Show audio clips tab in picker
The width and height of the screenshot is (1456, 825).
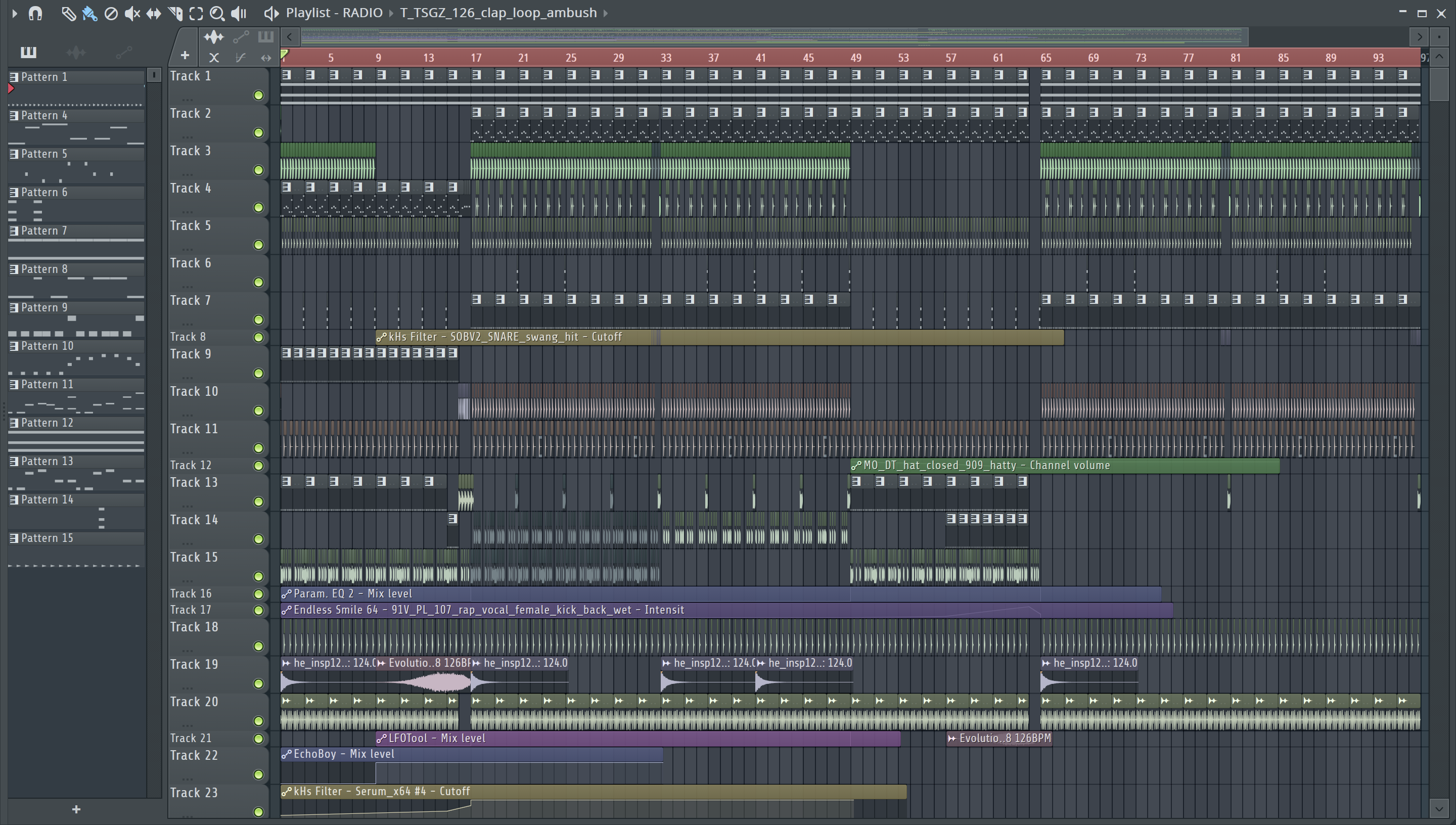coord(76,53)
